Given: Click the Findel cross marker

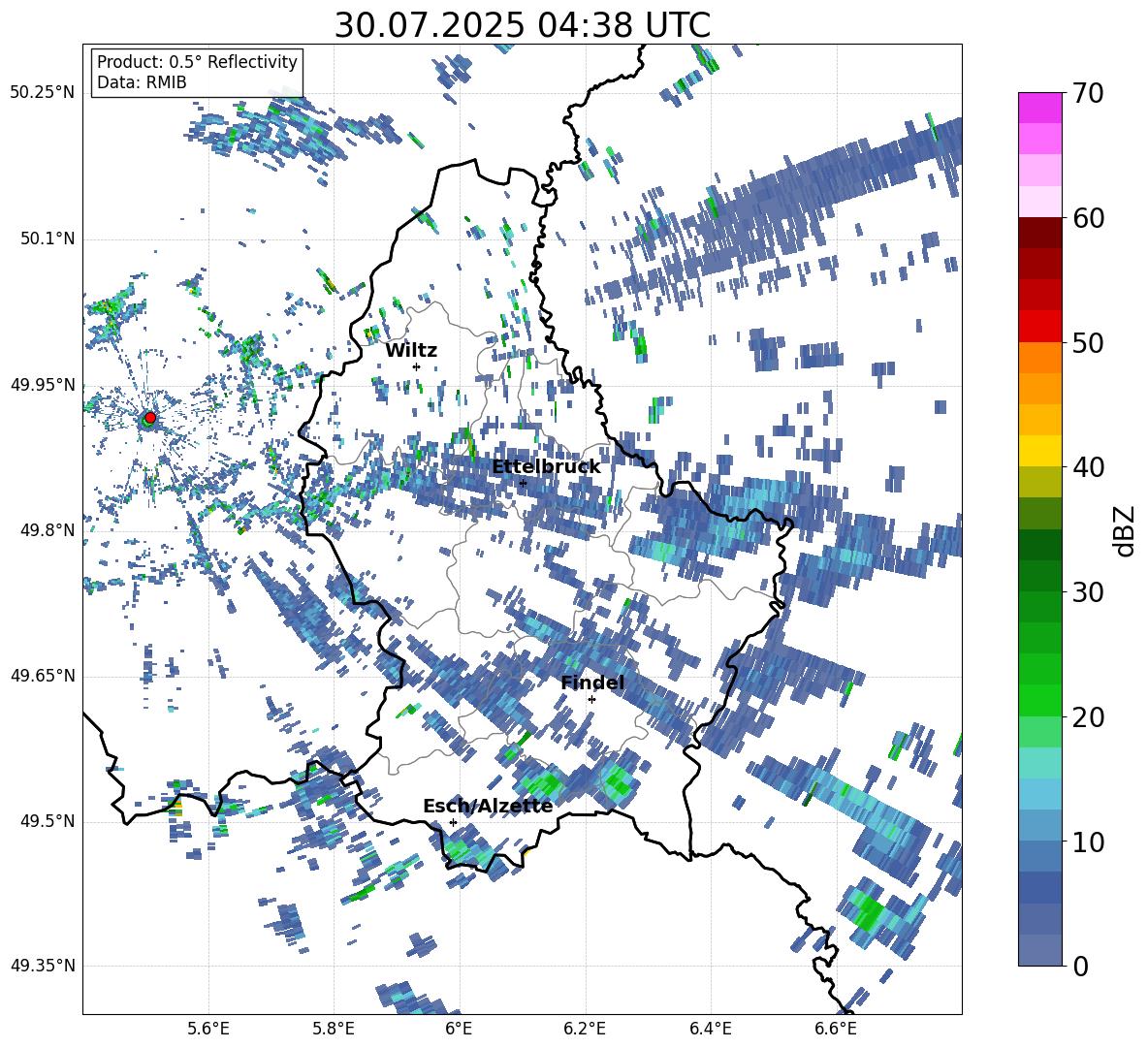Looking at the screenshot, I should tap(591, 700).
